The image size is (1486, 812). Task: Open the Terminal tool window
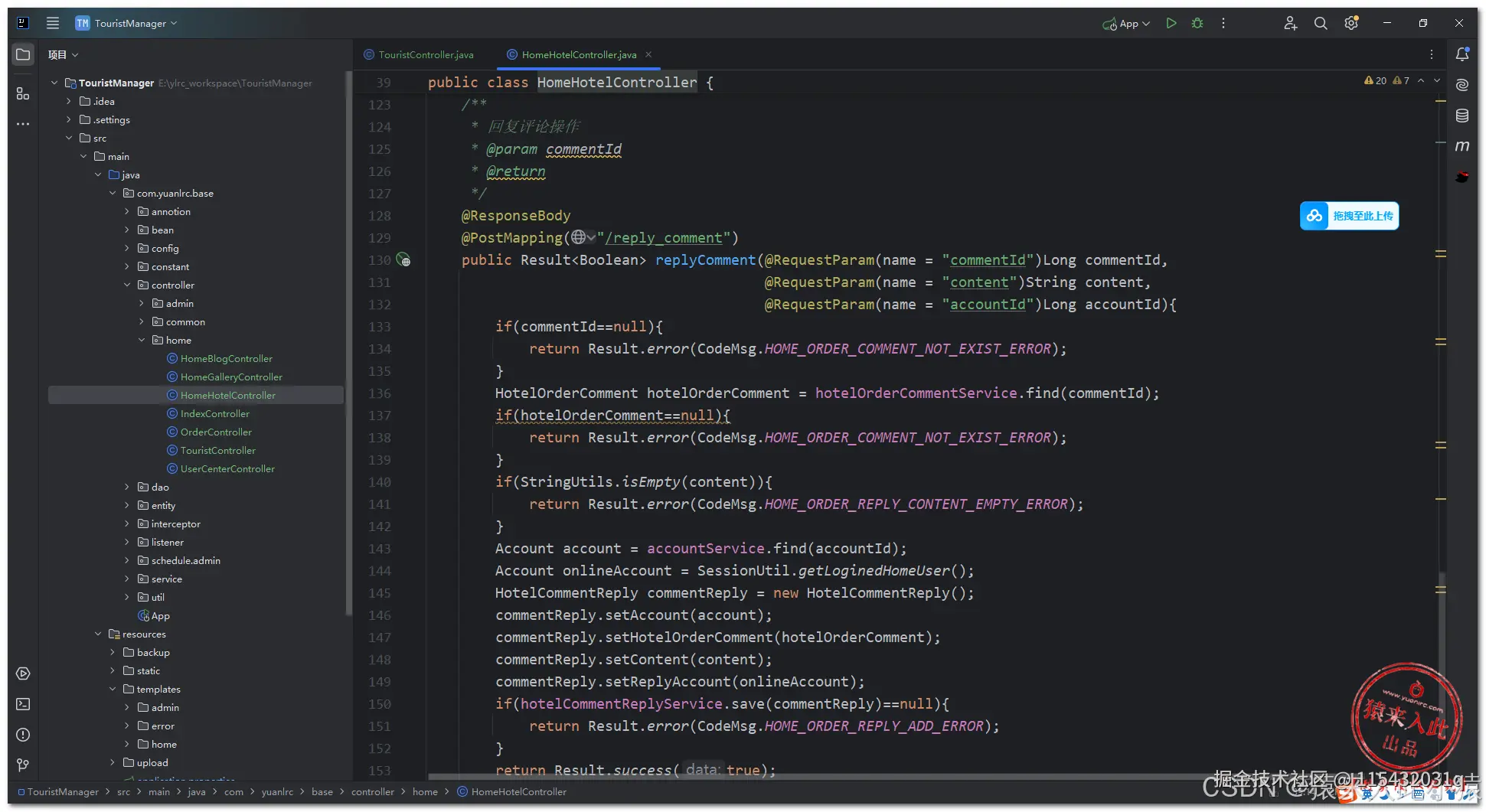click(x=23, y=704)
